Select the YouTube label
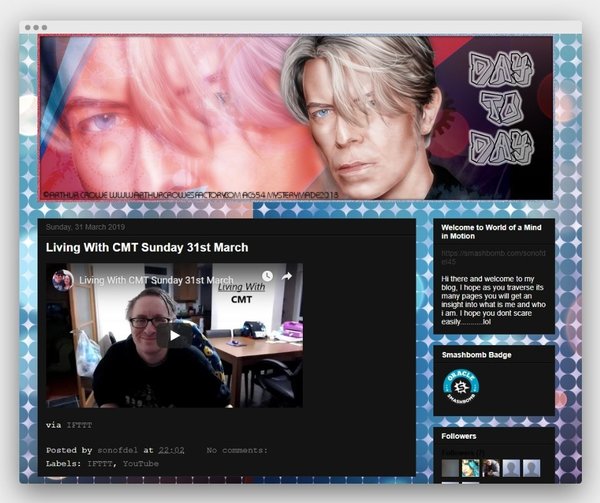 pyautogui.click(x=140, y=464)
